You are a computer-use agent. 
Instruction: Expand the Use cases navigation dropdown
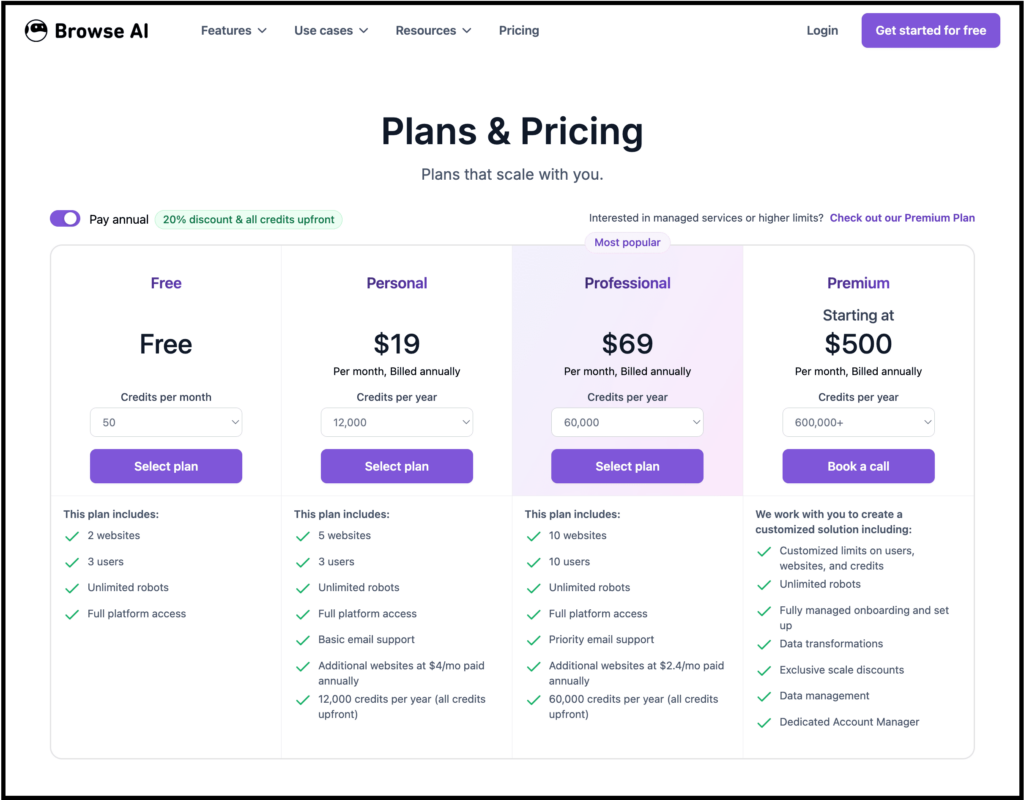pyautogui.click(x=330, y=30)
